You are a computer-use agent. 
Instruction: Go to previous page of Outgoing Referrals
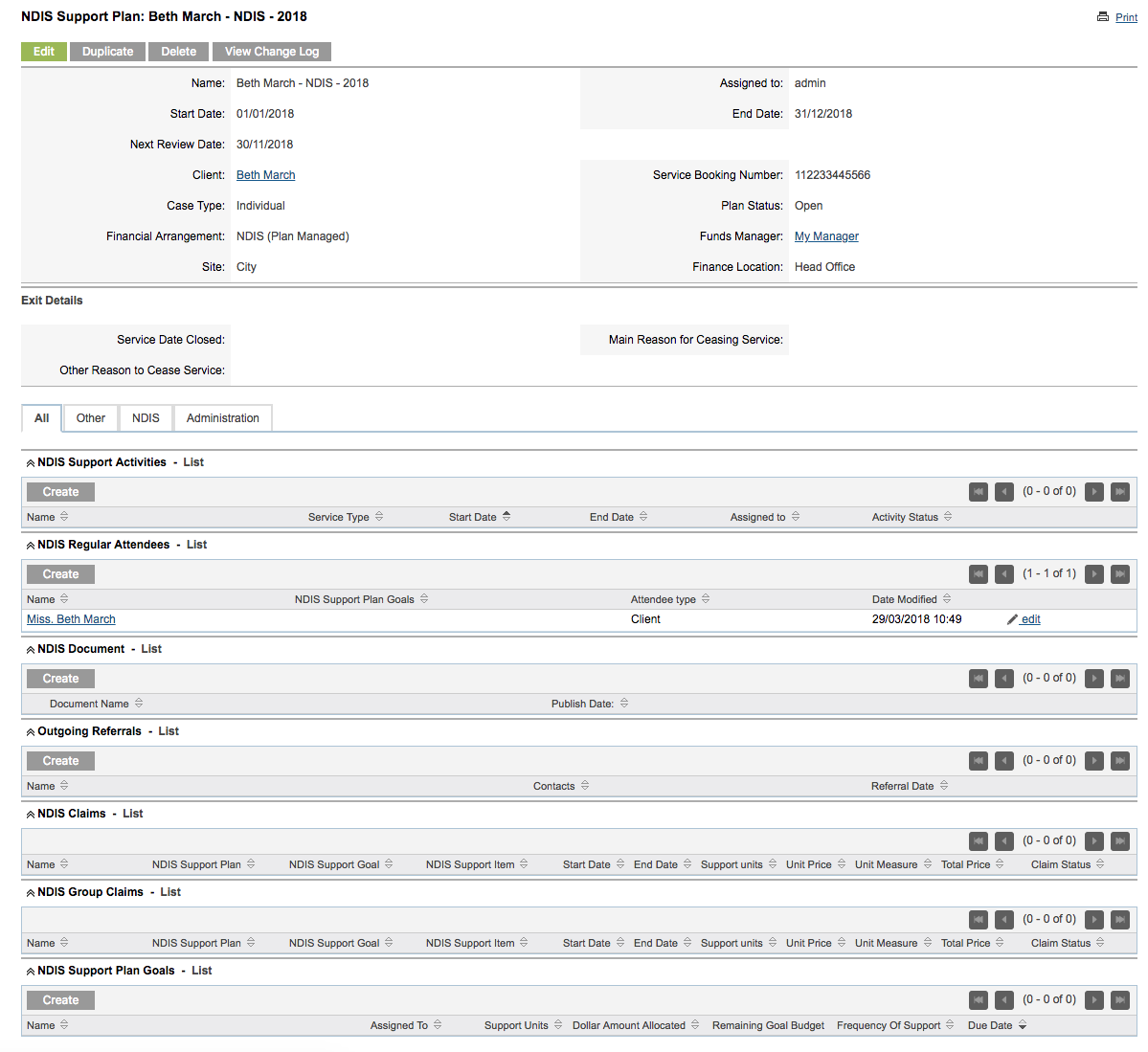1004,761
